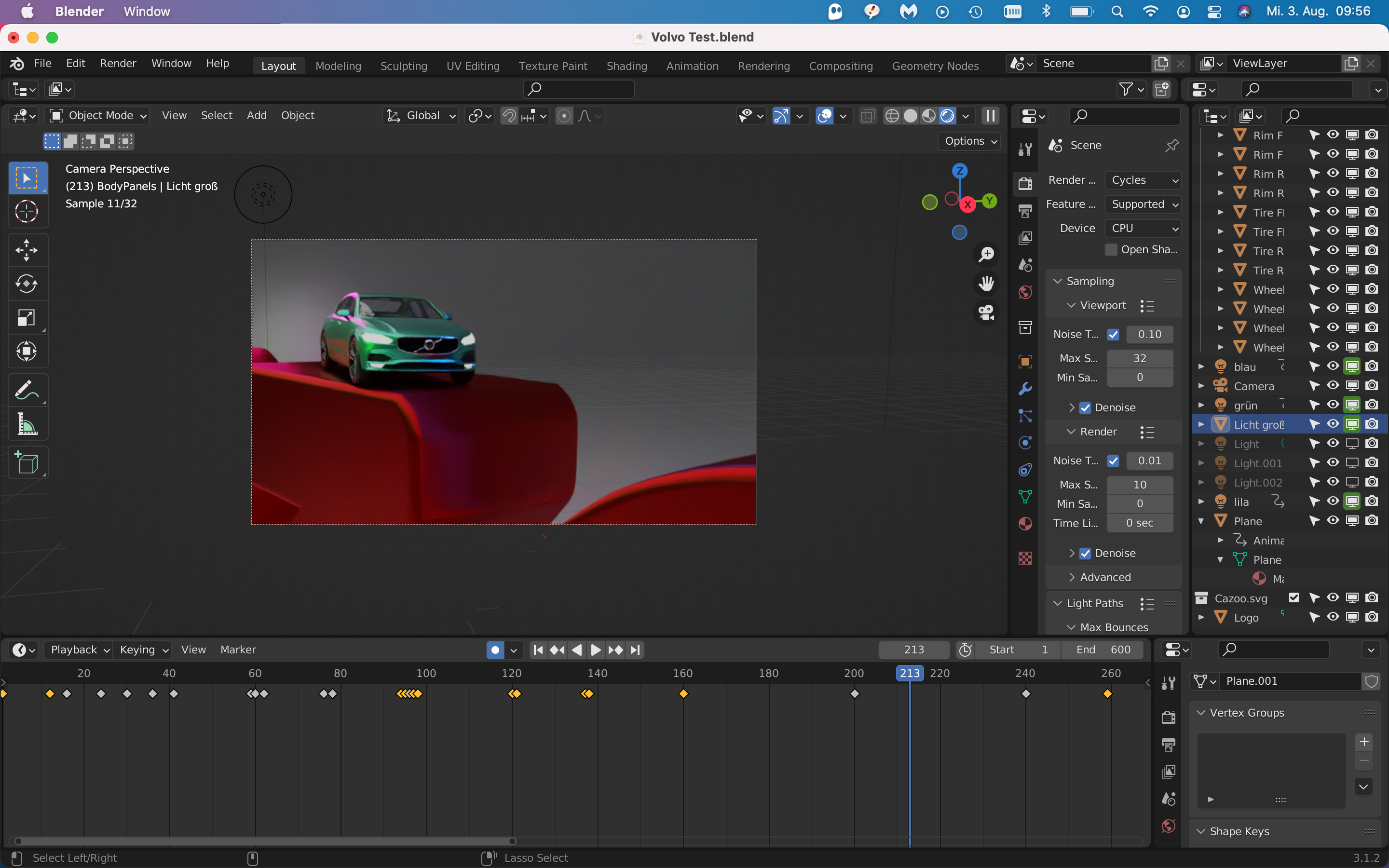This screenshot has height=868, width=1389.
Task: Select the Move tool in toolbar
Action: 27,250
